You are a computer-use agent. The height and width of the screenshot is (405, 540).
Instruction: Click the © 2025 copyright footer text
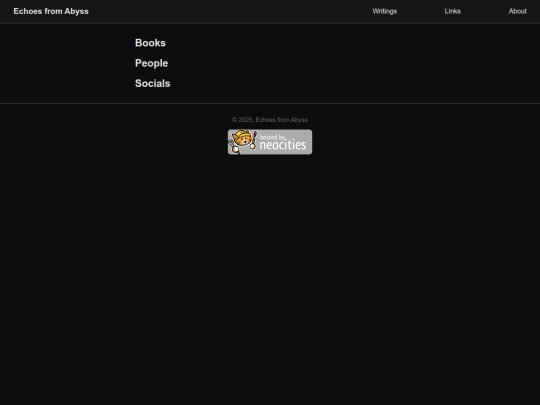pyautogui.click(x=270, y=120)
